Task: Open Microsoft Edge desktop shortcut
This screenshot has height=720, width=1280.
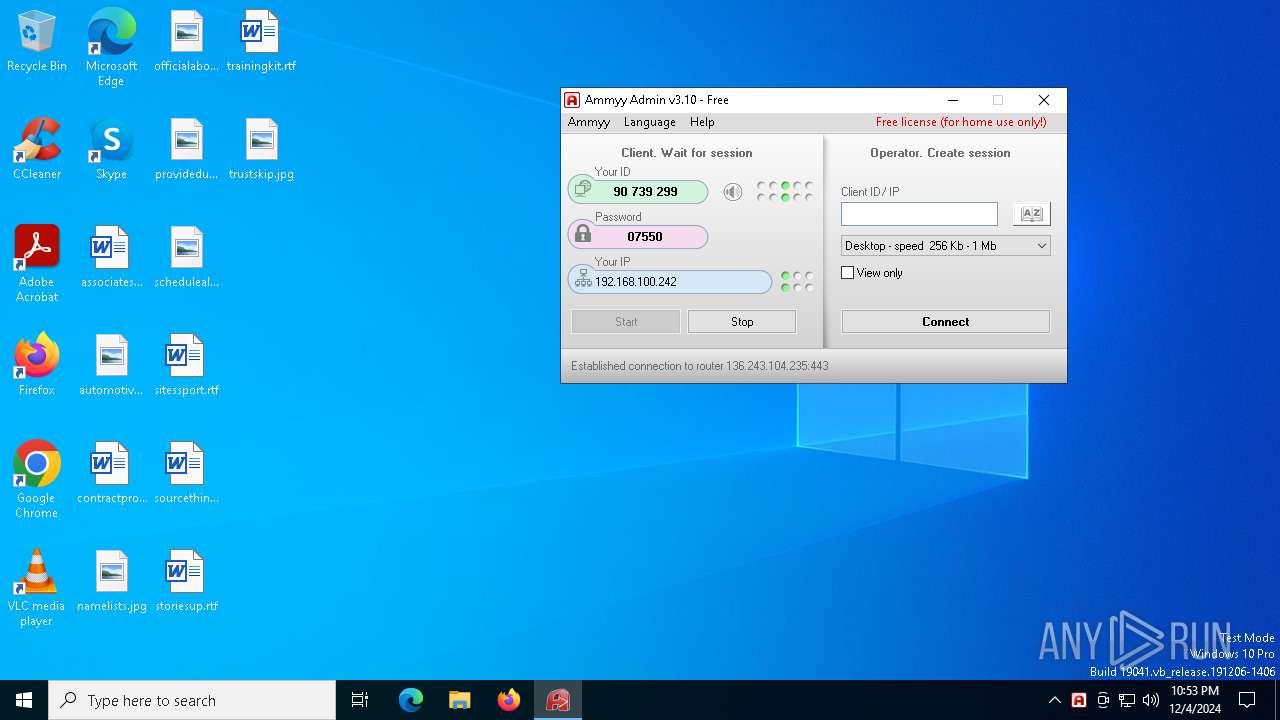Action: pyautogui.click(x=111, y=48)
